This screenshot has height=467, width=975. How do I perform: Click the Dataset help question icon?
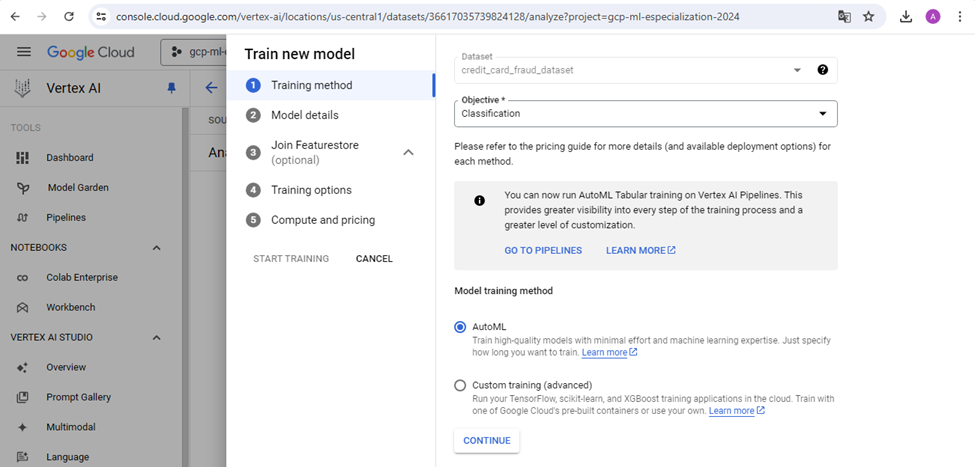[x=823, y=70]
